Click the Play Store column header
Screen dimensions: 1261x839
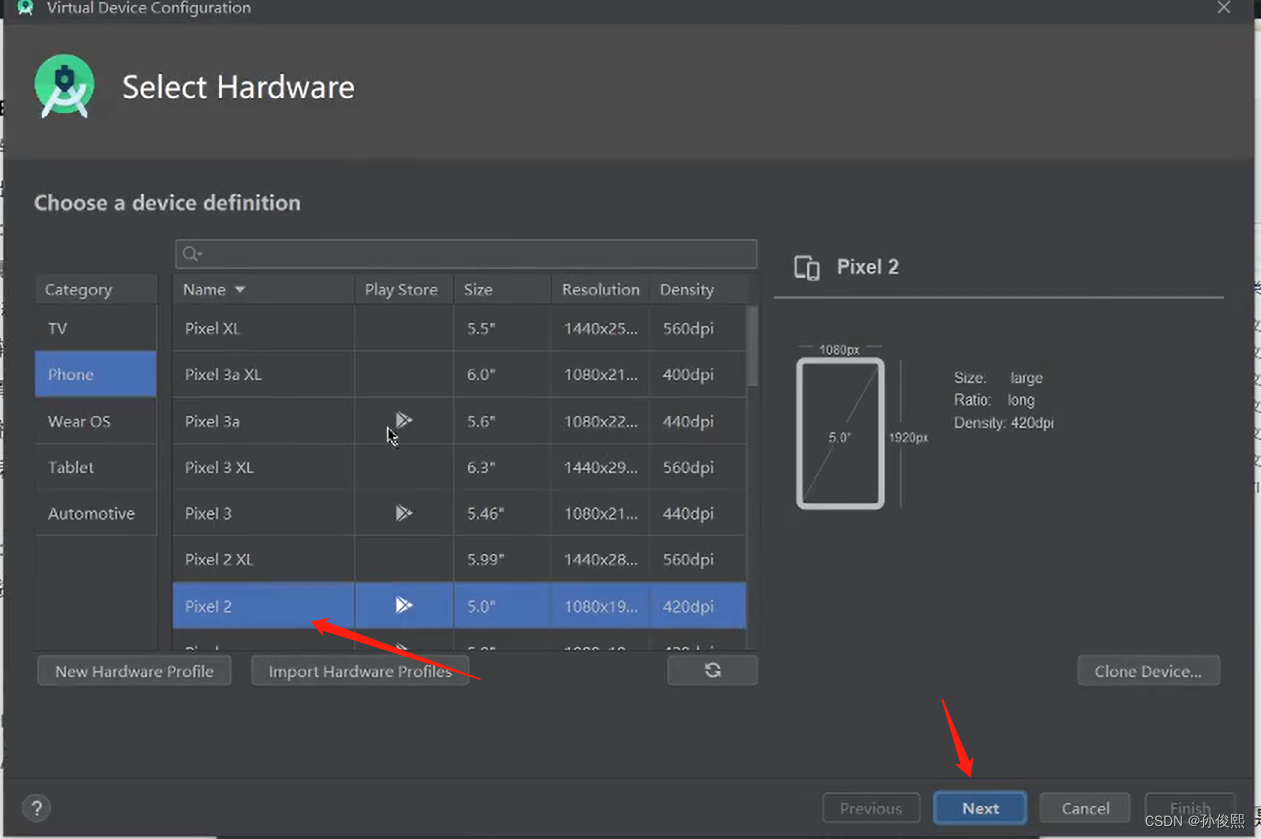click(404, 290)
